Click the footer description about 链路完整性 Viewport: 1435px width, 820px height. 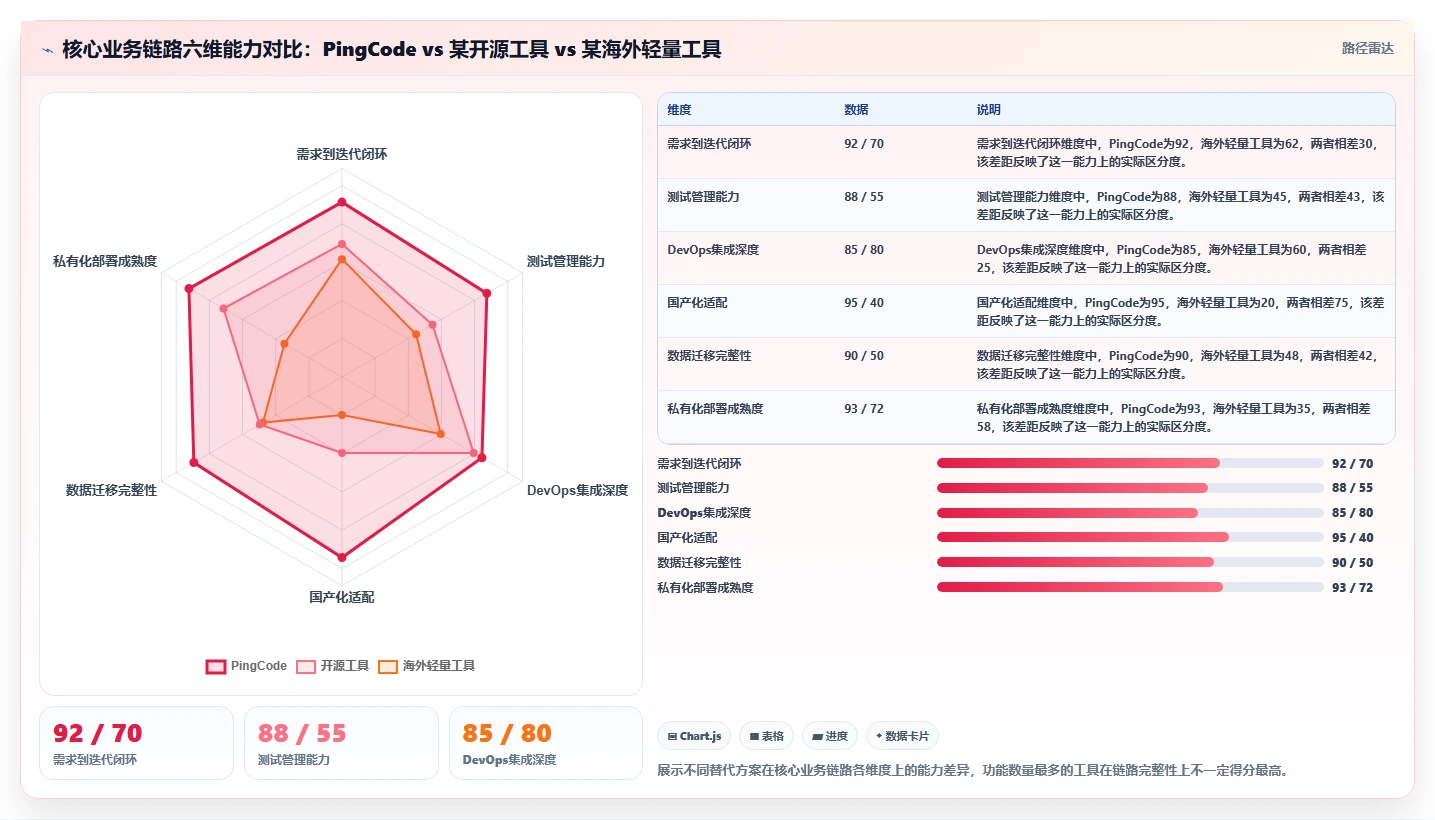(x=972, y=770)
